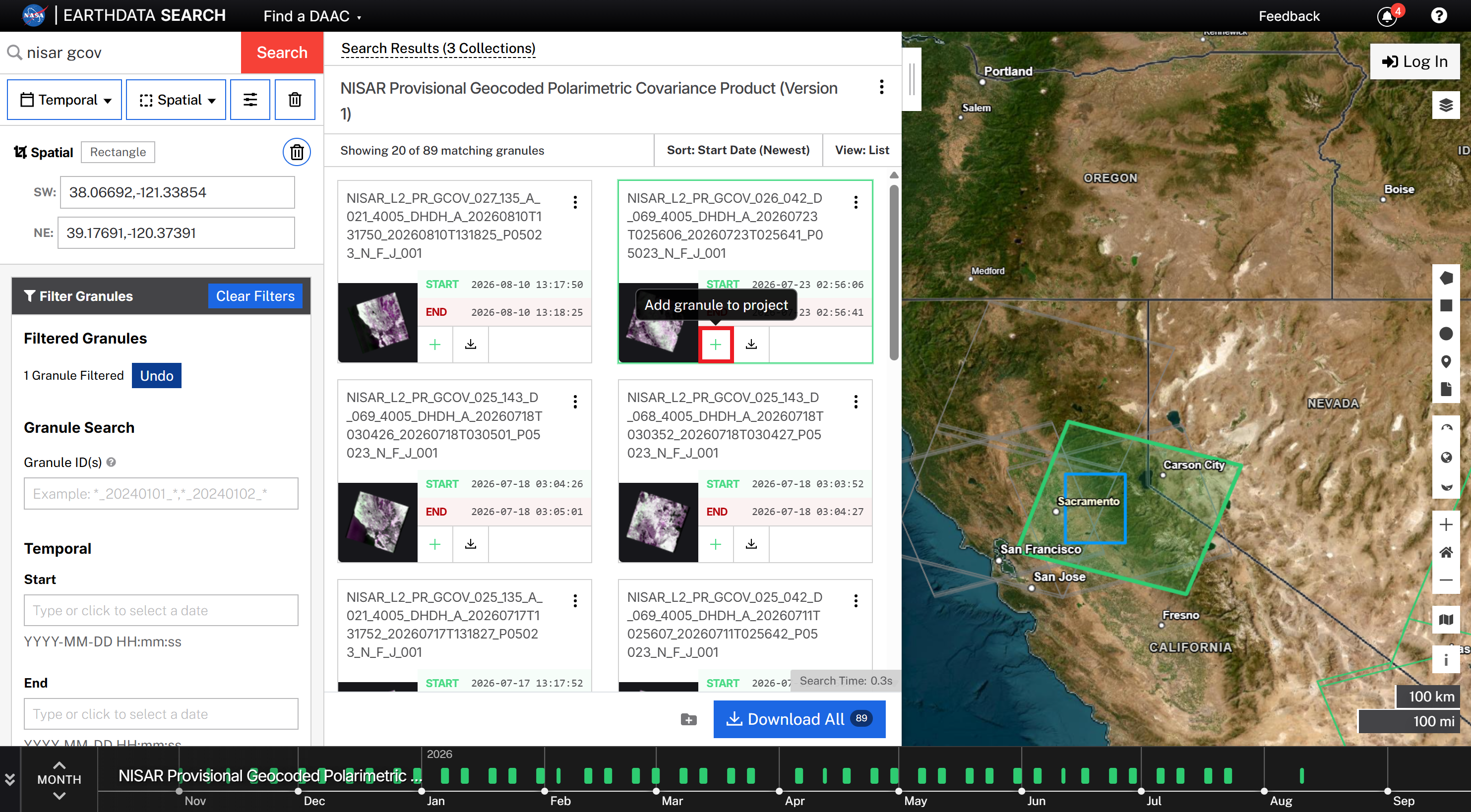This screenshot has width=1471, height=812.
Task: Download granule 027_135_A 20260810
Action: [x=471, y=345]
